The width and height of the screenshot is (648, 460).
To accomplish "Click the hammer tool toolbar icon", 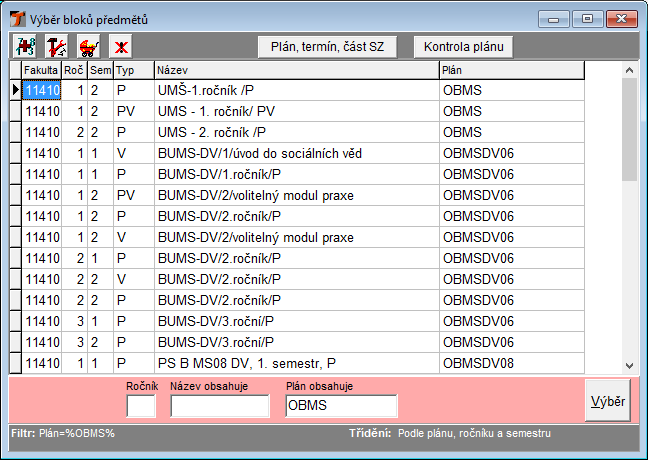I will [x=56, y=46].
